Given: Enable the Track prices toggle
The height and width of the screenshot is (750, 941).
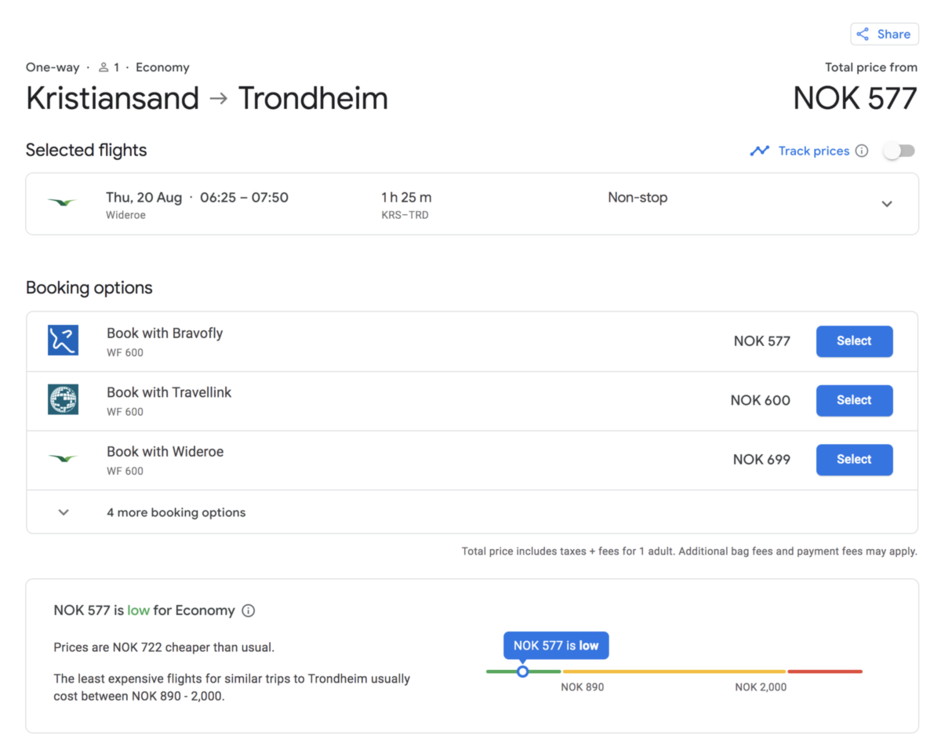Looking at the screenshot, I should (x=899, y=151).
